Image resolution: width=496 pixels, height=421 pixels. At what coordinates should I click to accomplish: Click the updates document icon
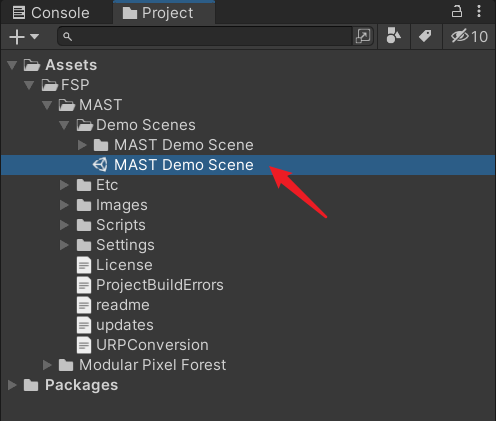point(84,325)
